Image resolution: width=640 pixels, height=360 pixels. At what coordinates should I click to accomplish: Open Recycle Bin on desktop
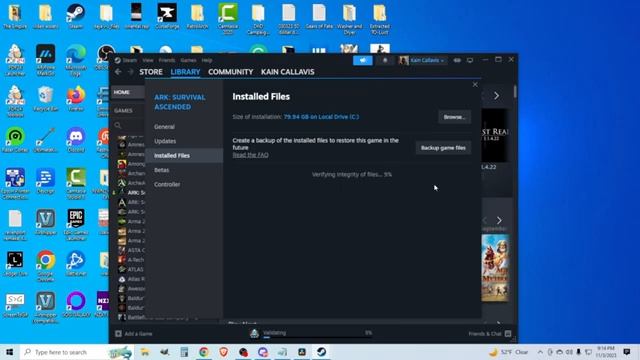45,99
